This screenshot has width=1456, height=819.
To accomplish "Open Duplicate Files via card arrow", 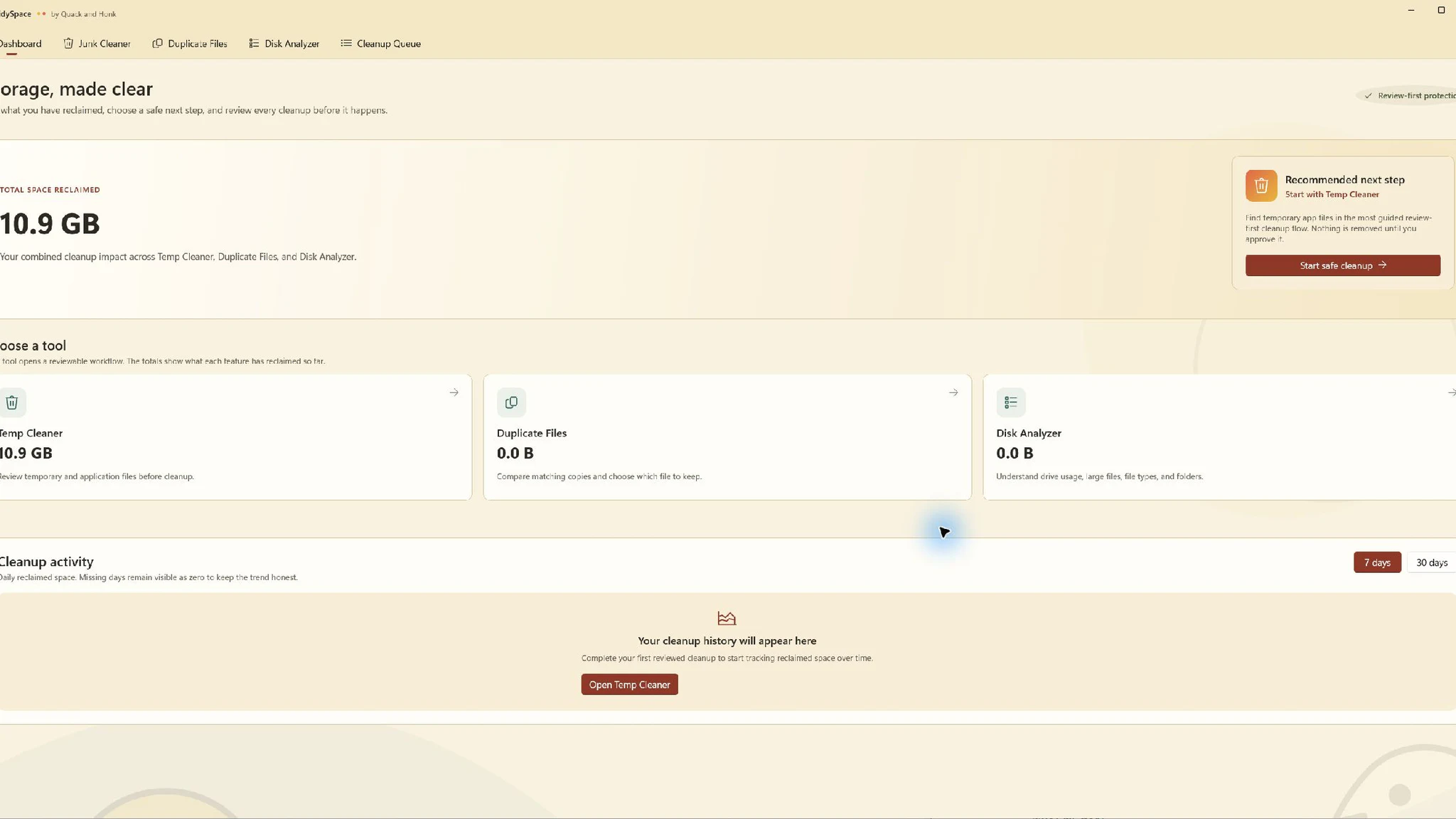I will click(953, 392).
